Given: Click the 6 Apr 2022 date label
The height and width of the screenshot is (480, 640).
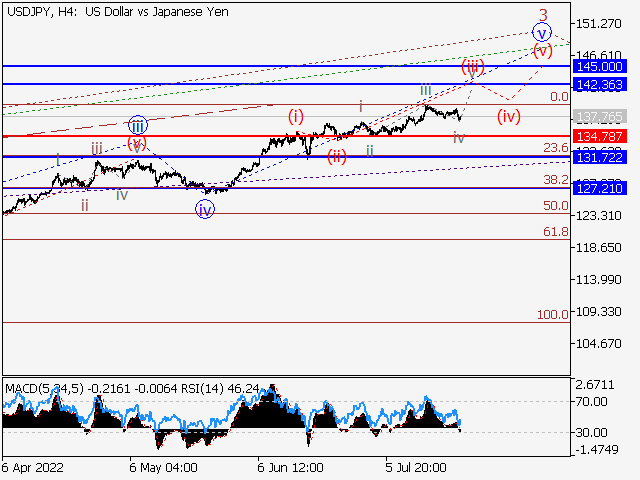Looking at the screenshot, I should click(33, 467).
